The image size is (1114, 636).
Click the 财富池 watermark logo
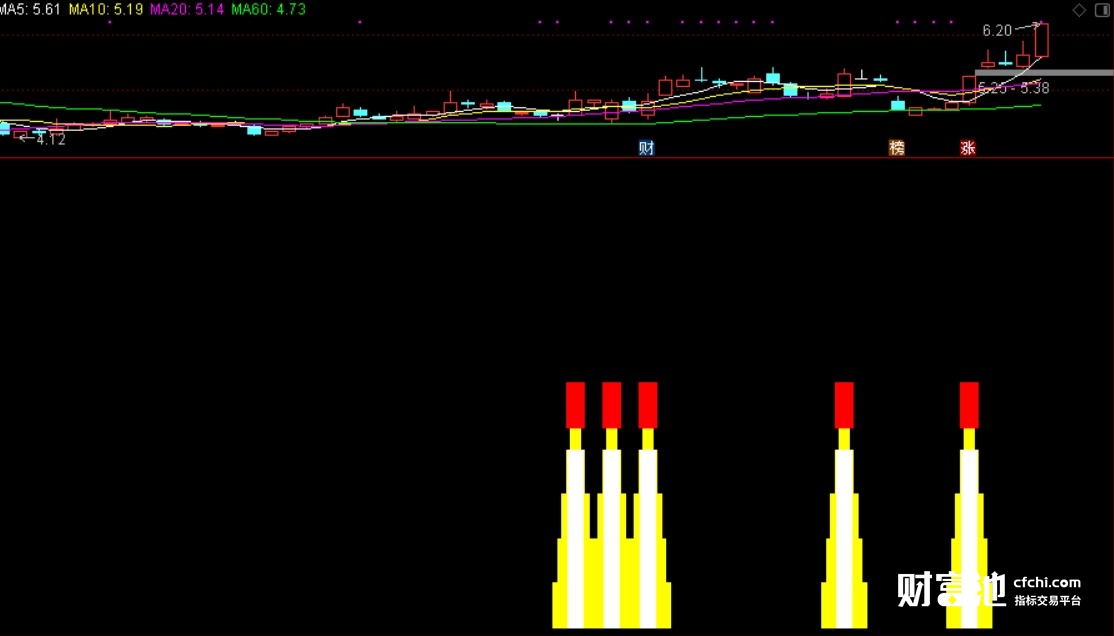click(952, 590)
